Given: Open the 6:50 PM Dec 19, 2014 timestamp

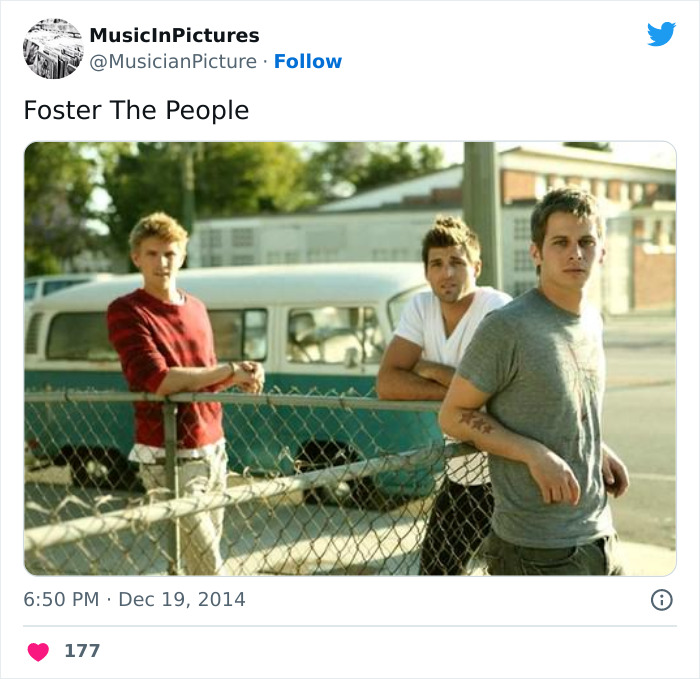Looking at the screenshot, I should pyautogui.click(x=134, y=599).
